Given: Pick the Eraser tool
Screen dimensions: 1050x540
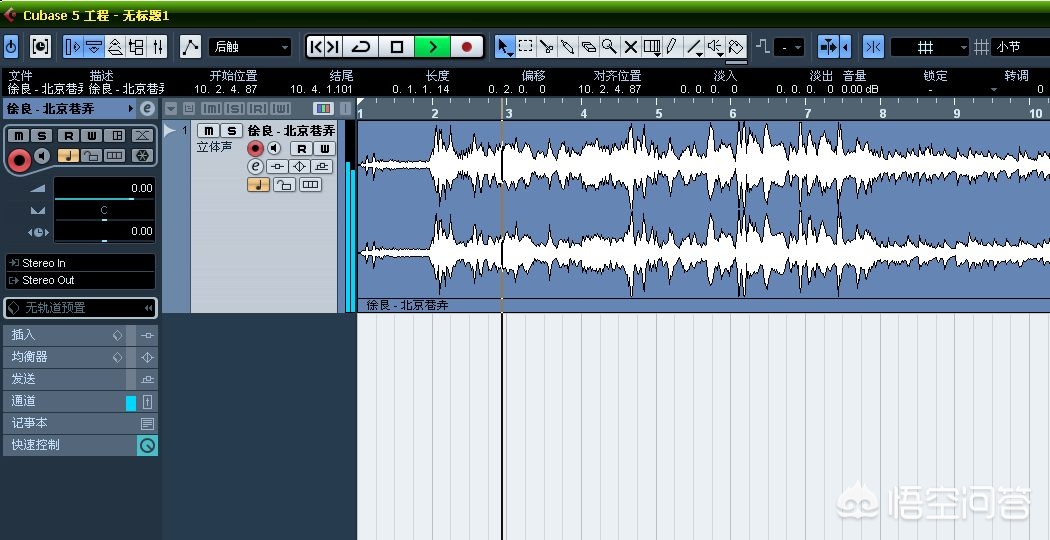Looking at the screenshot, I should coord(588,47).
